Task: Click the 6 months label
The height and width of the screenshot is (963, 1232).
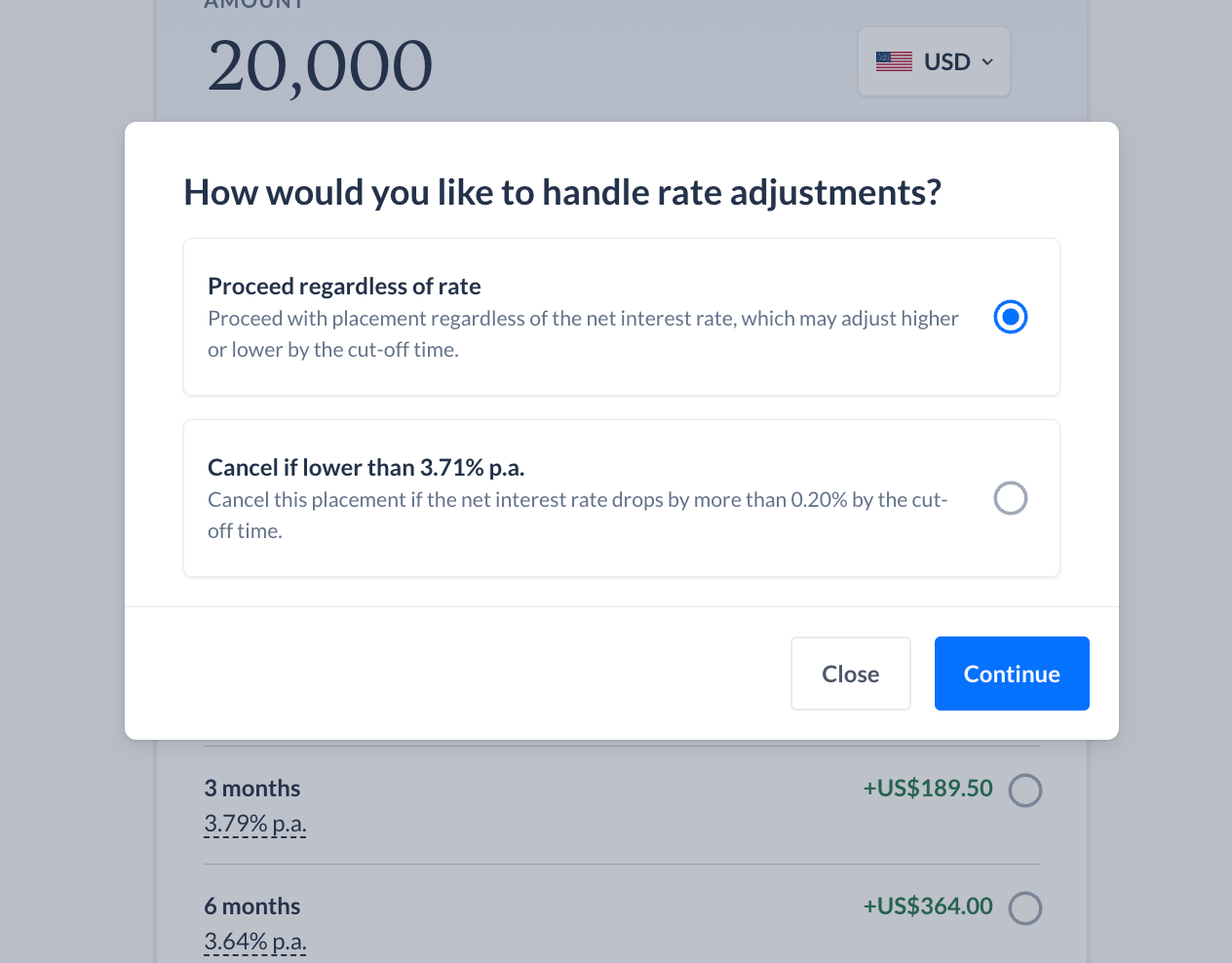Action: pyautogui.click(x=252, y=906)
